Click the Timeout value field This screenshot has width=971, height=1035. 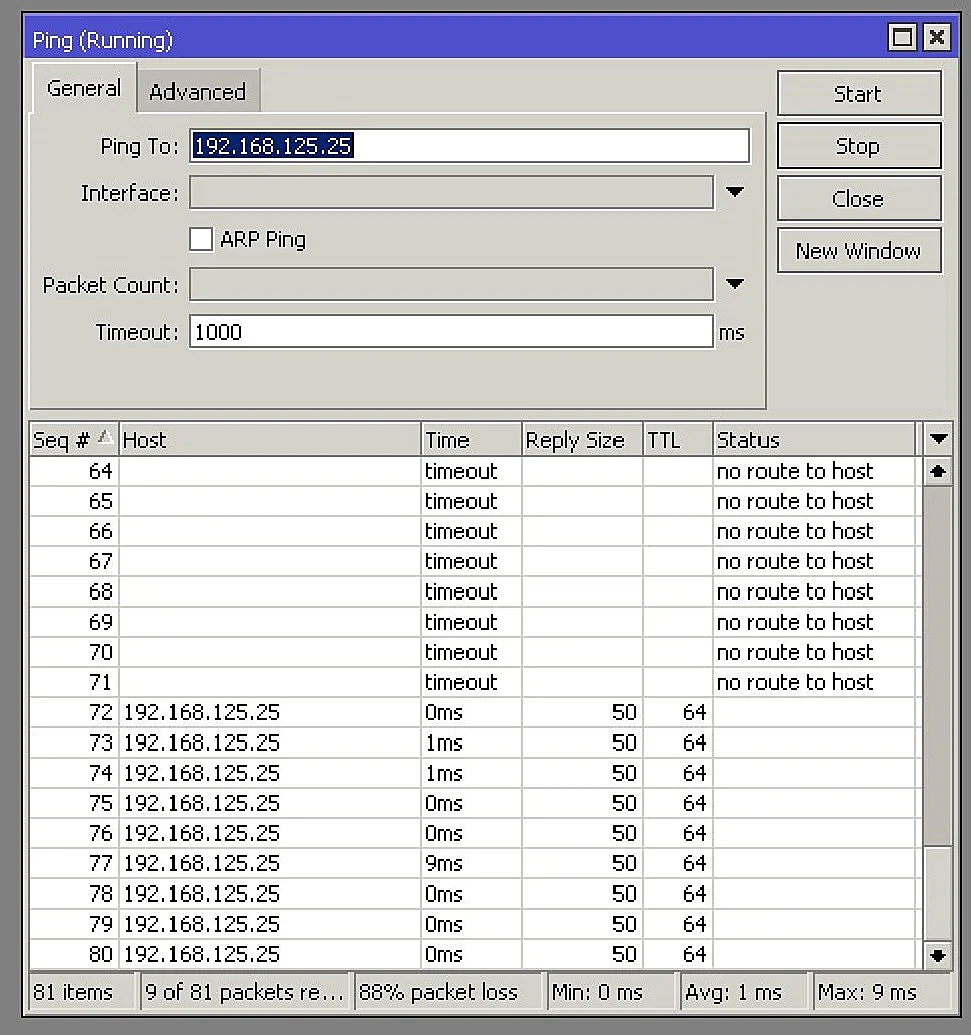450,332
